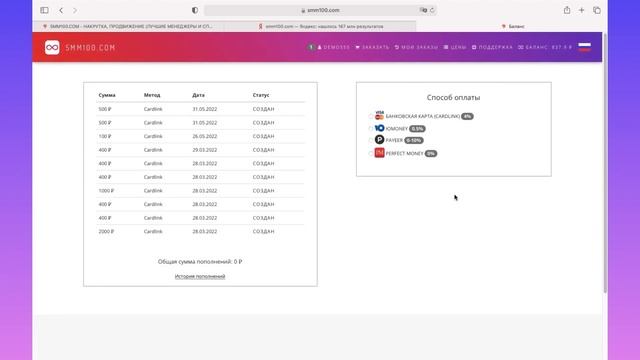Click the Общая сумма пополнений: 0 ₽ text
640x360 pixels.
[200, 262]
